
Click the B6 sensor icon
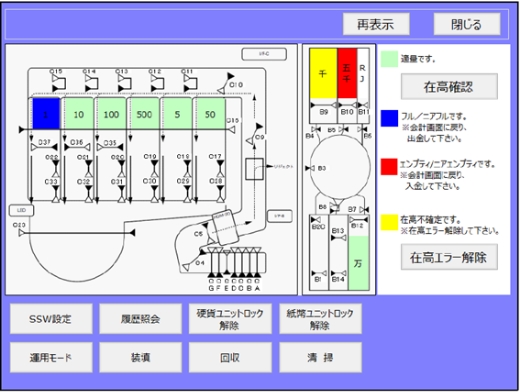362,129
